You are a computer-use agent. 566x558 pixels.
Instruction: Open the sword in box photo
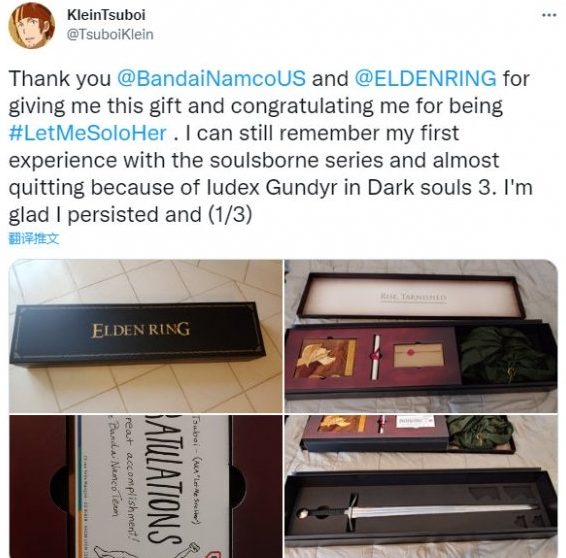coord(421,487)
